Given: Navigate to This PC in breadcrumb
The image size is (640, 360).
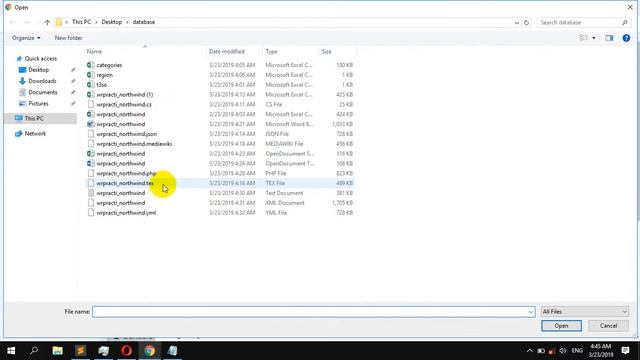Looking at the screenshot, I should click(81, 22).
